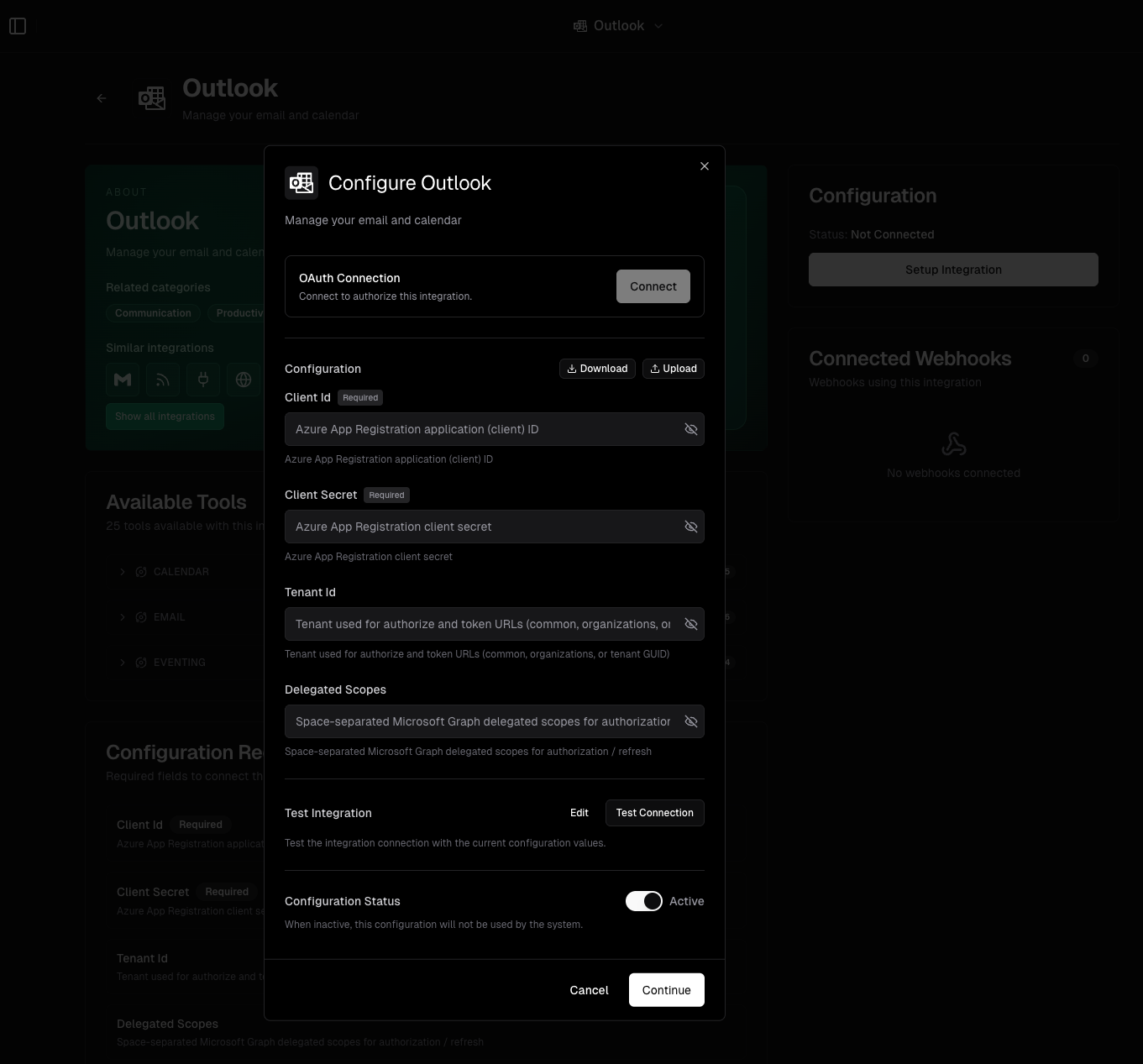Image resolution: width=1143 pixels, height=1064 pixels.
Task: Click Show all integrations button
Action: [165, 417]
